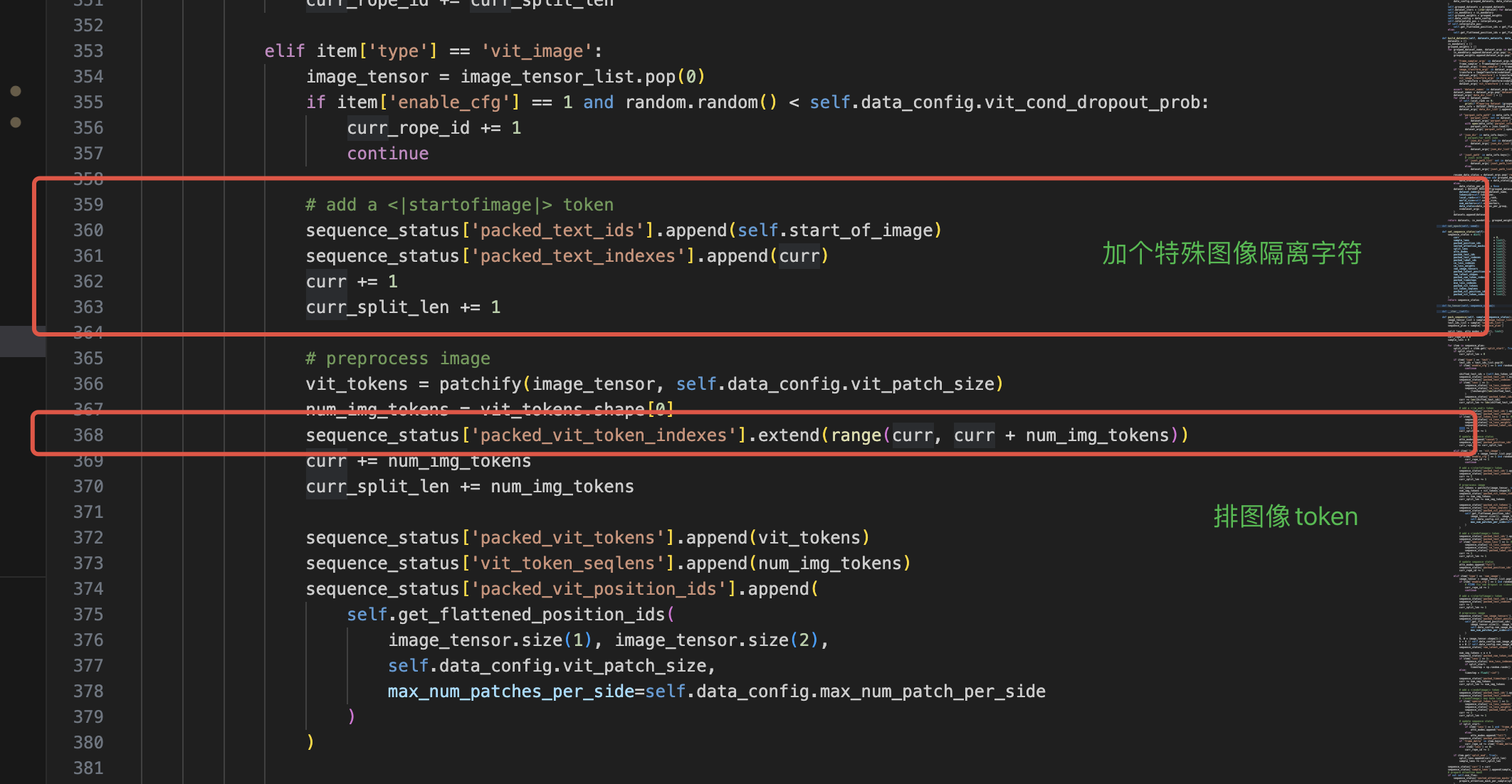This screenshot has width=1512, height=784.
Task: Click 'max_num_patches_per_side' keyword argument
Action: coord(510,692)
